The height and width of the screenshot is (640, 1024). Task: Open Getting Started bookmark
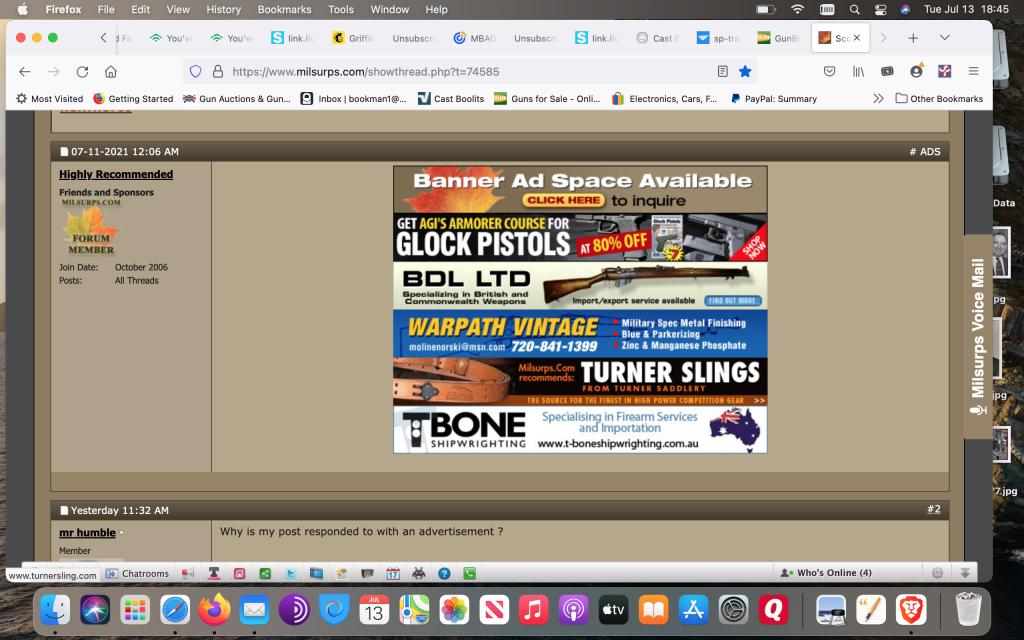click(x=133, y=99)
